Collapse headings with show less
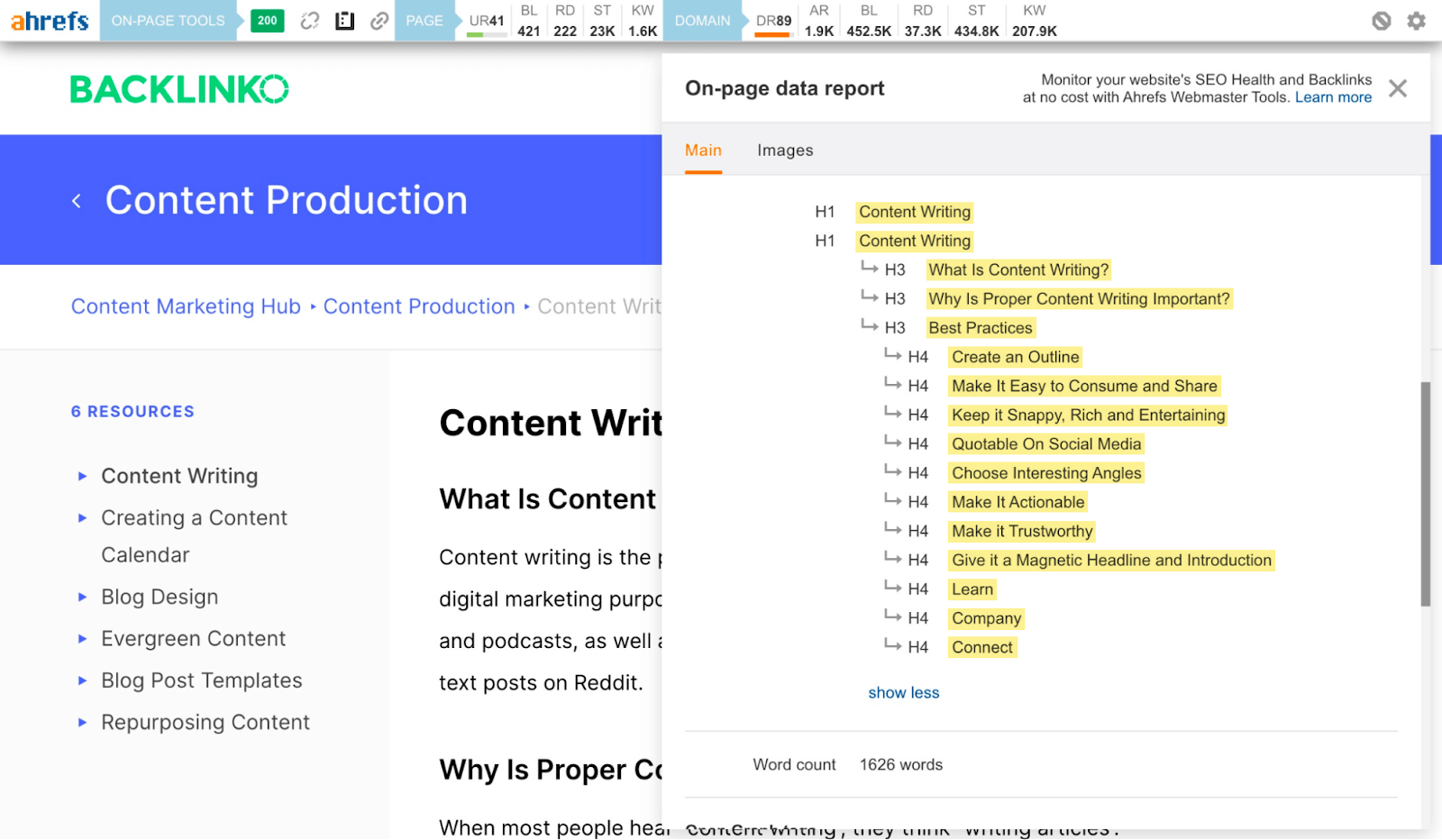1442x840 pixels. pos(903,692)
